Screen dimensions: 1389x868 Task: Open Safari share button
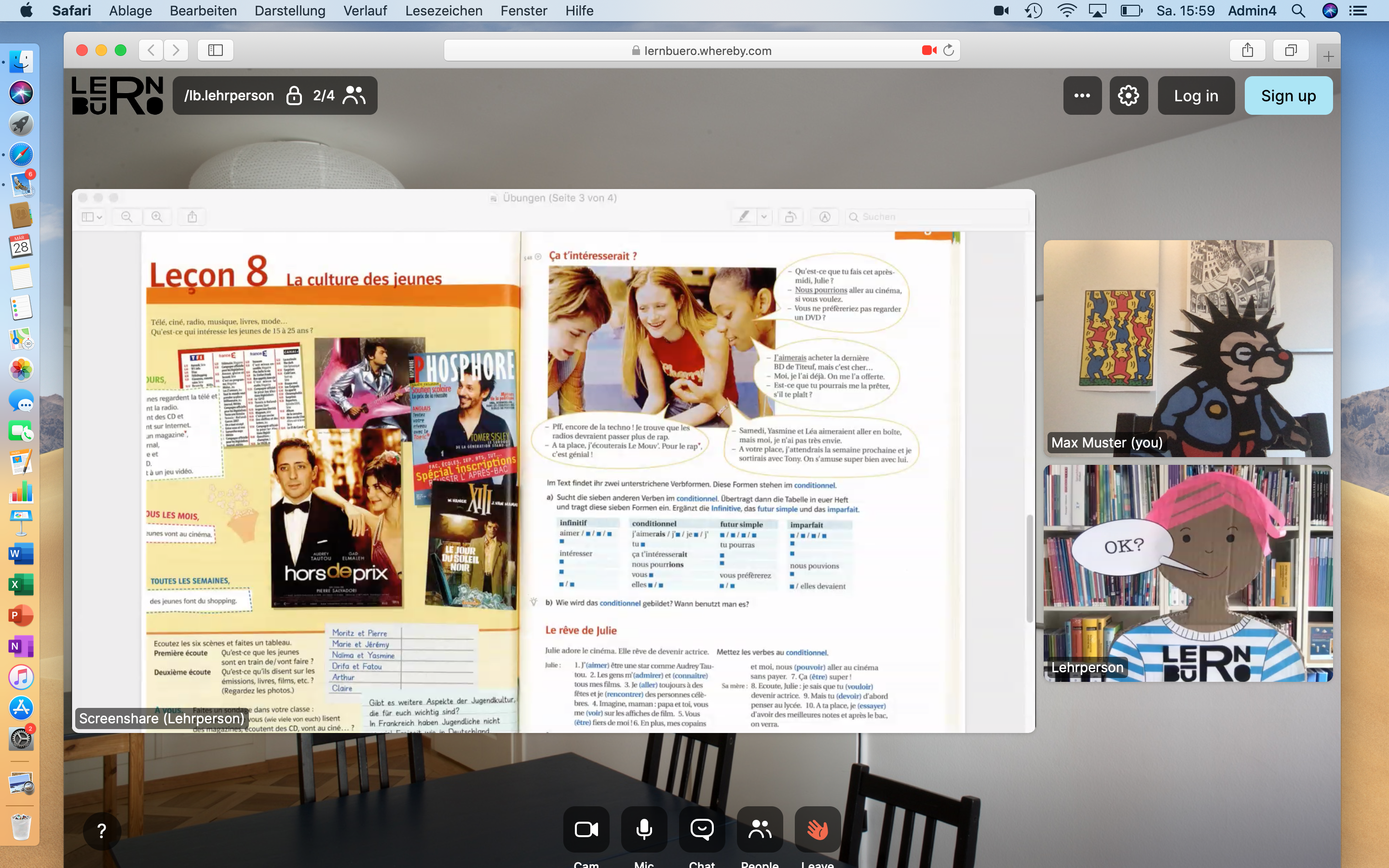1247,50
